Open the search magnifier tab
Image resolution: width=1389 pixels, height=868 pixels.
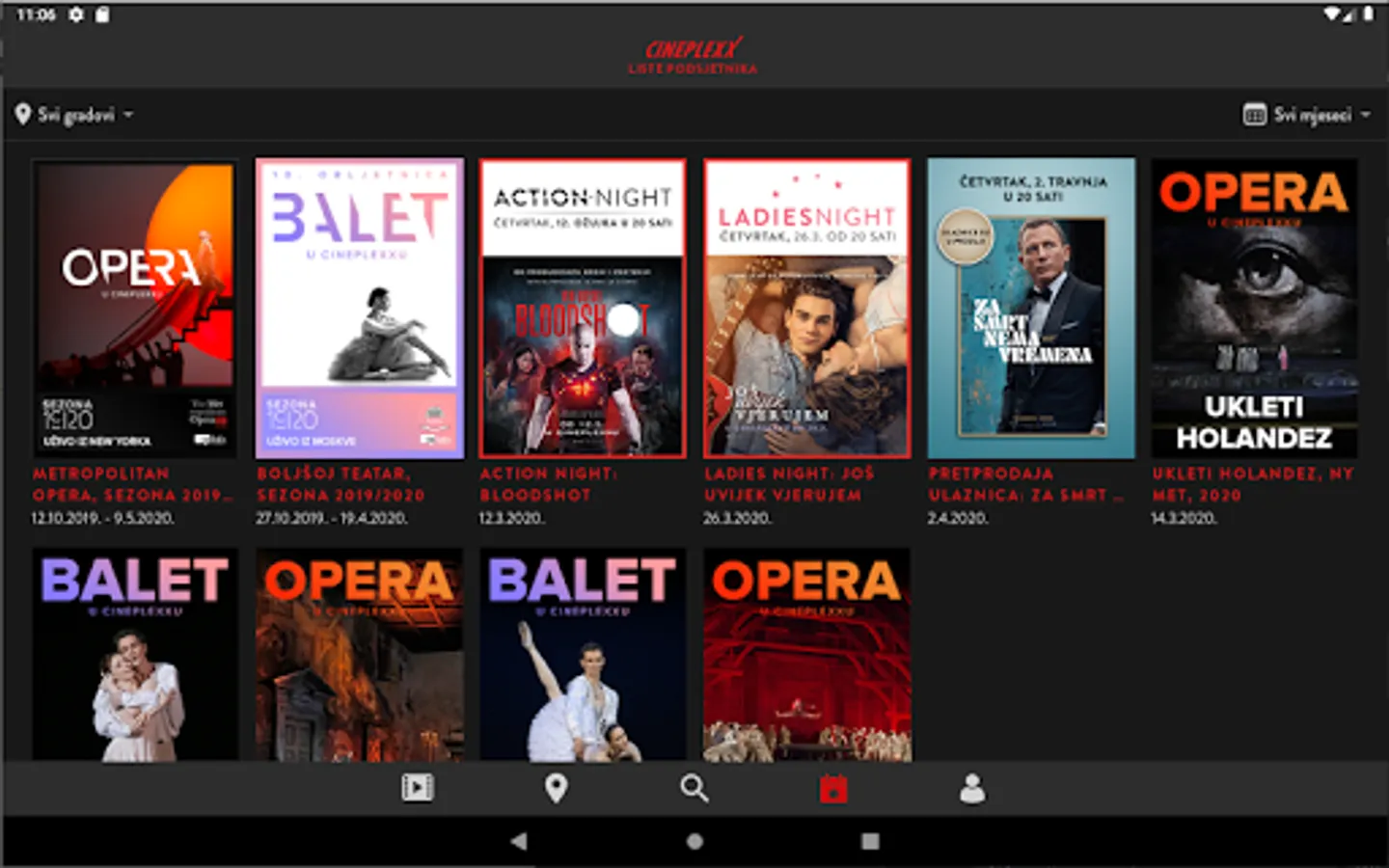(694, 788)
